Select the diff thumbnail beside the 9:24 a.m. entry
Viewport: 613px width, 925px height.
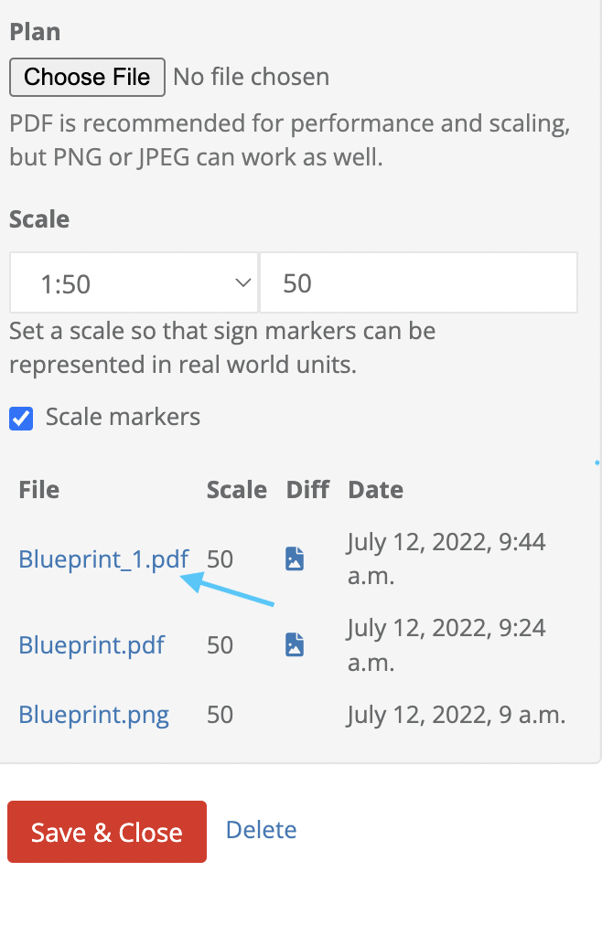(294, 645)
